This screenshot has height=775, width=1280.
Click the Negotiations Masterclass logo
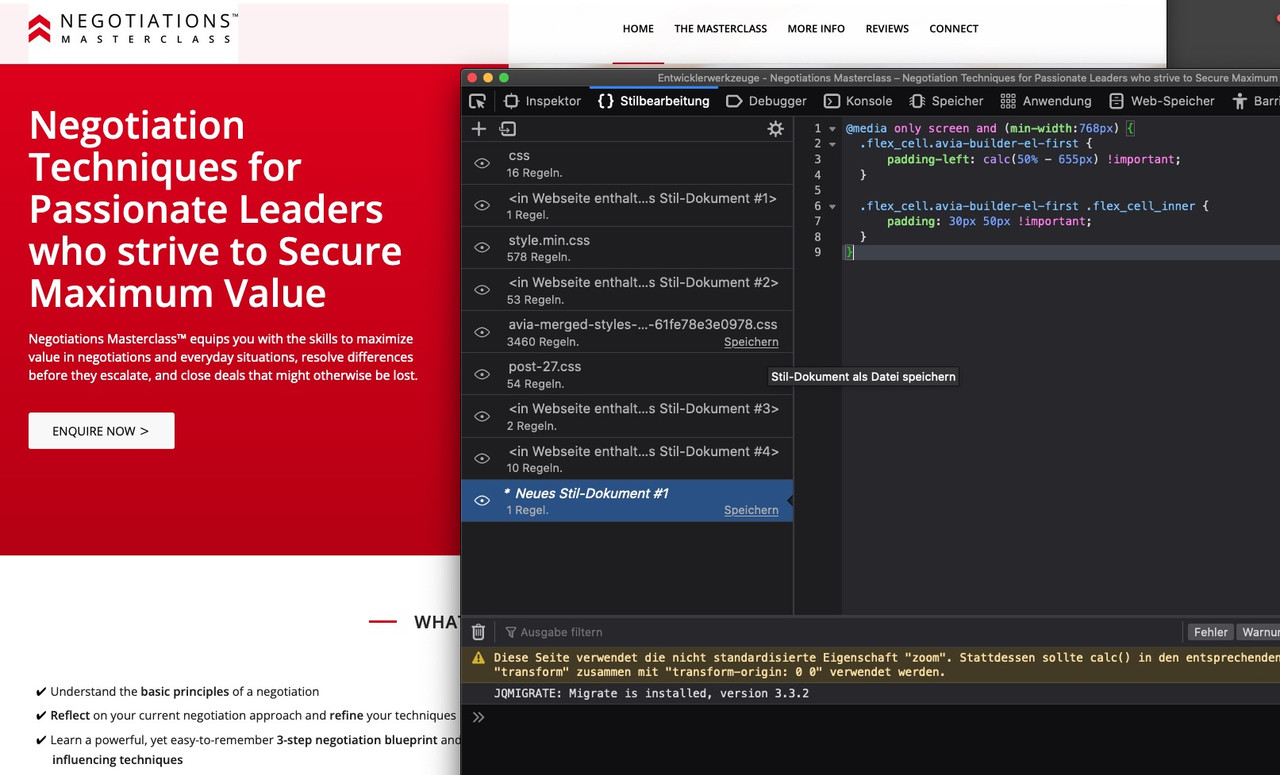click(x=133, y=29)
